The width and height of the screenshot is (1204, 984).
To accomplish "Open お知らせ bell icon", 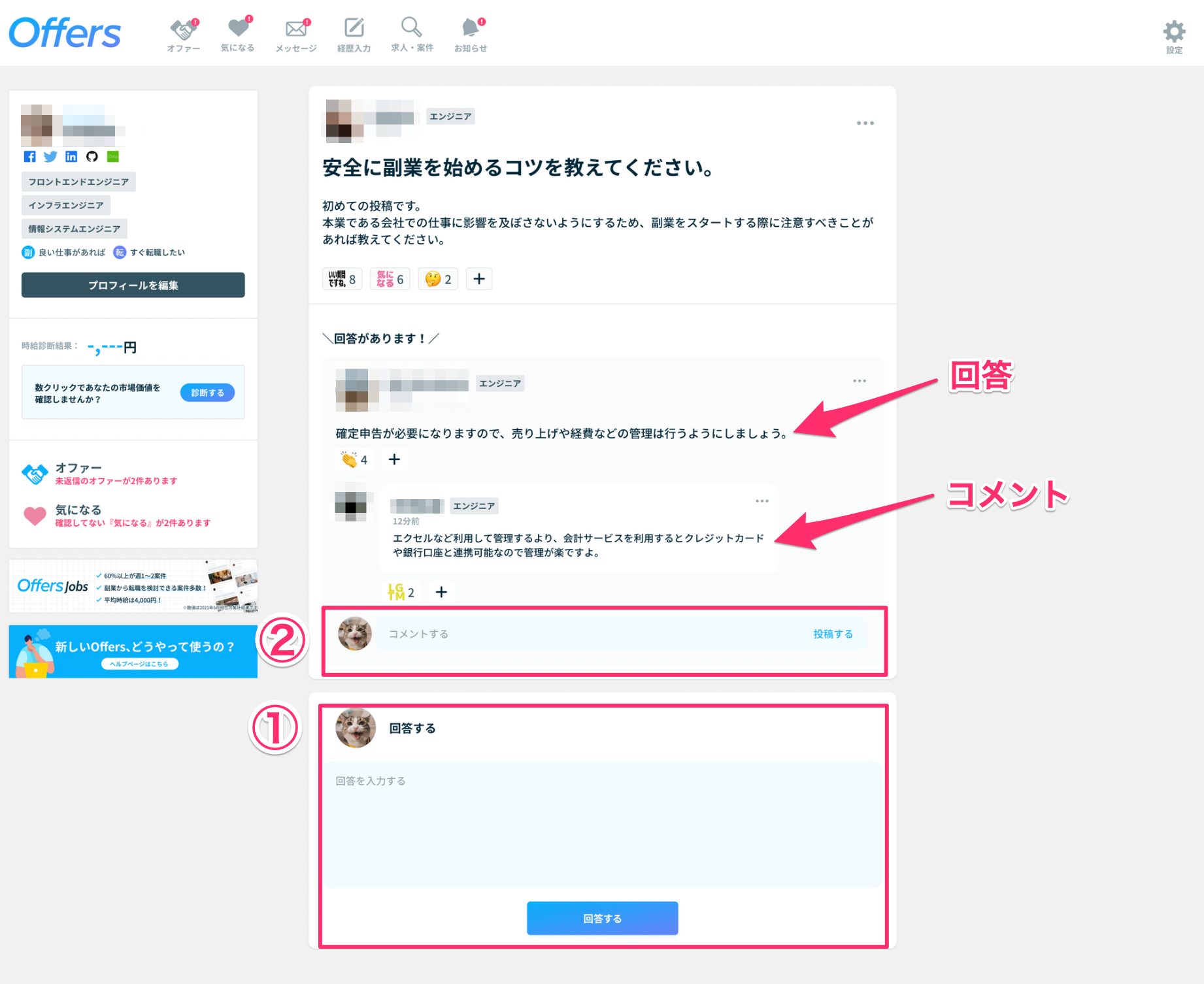I will tap(471, 35).
